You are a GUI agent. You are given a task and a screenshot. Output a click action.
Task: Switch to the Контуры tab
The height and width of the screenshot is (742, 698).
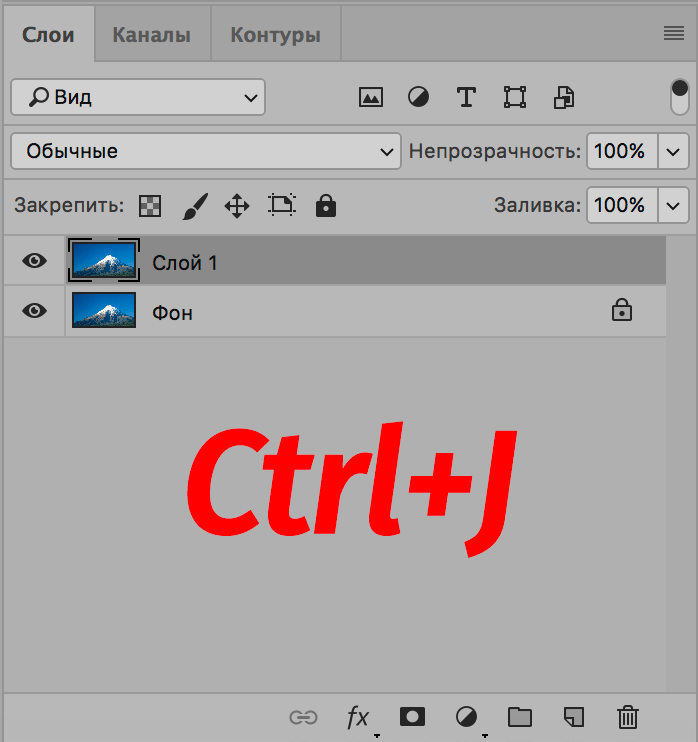275,35
